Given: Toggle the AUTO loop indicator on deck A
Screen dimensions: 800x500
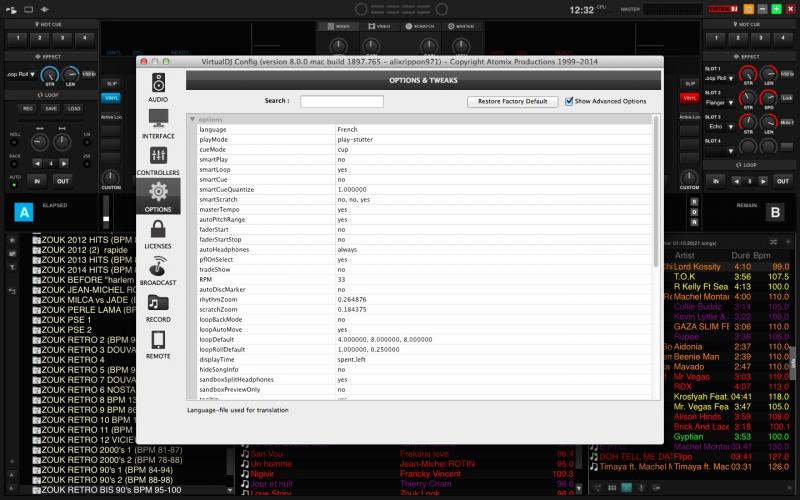Looking at the screenshot, I should pyautogui.click(x=14, y=185).
